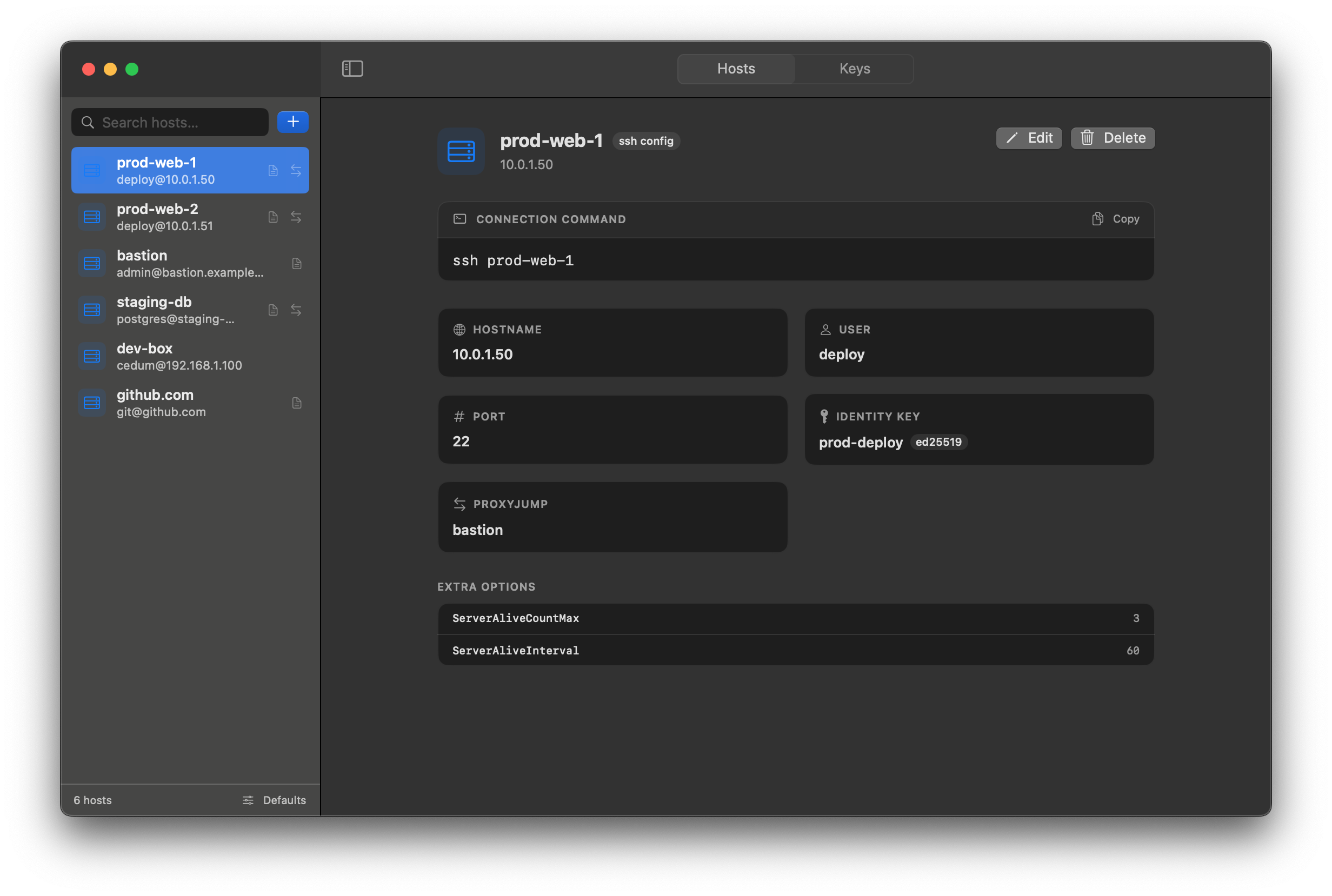Select bastion host in sidebar

tap(190, 263)
